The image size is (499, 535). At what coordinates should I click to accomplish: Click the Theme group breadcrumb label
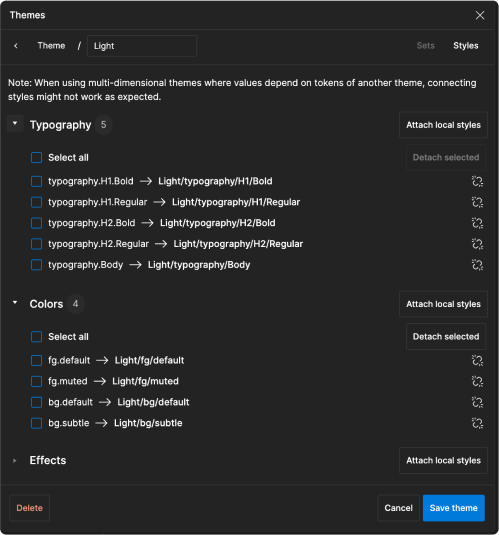(x=51, y=46)
